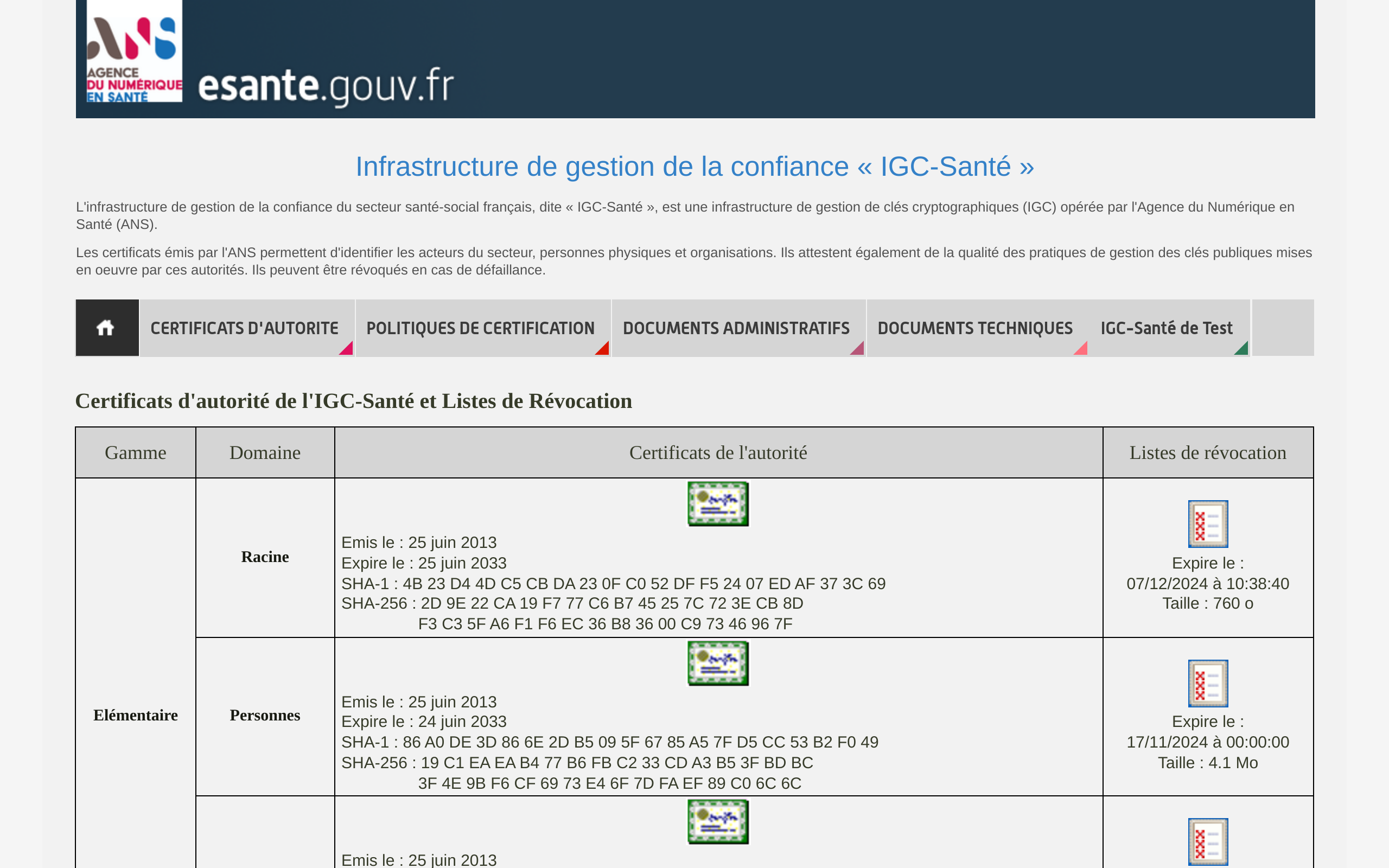Select the Racine domain cell
Screen dimensions: 1389x868
click(x=265, y=557)
